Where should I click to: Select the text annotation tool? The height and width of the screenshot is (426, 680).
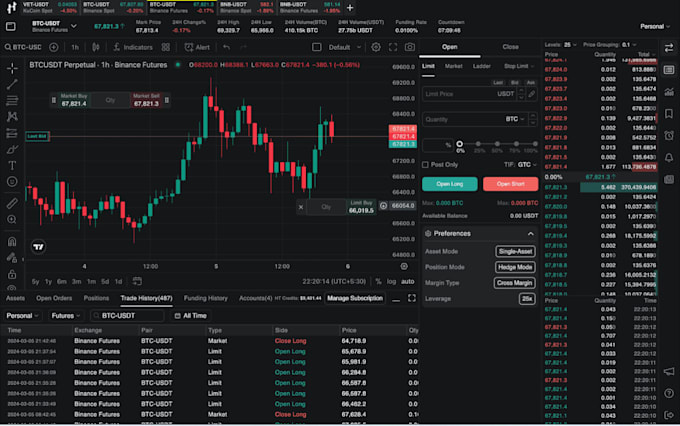pyautogui.click(x=12, y=165)
